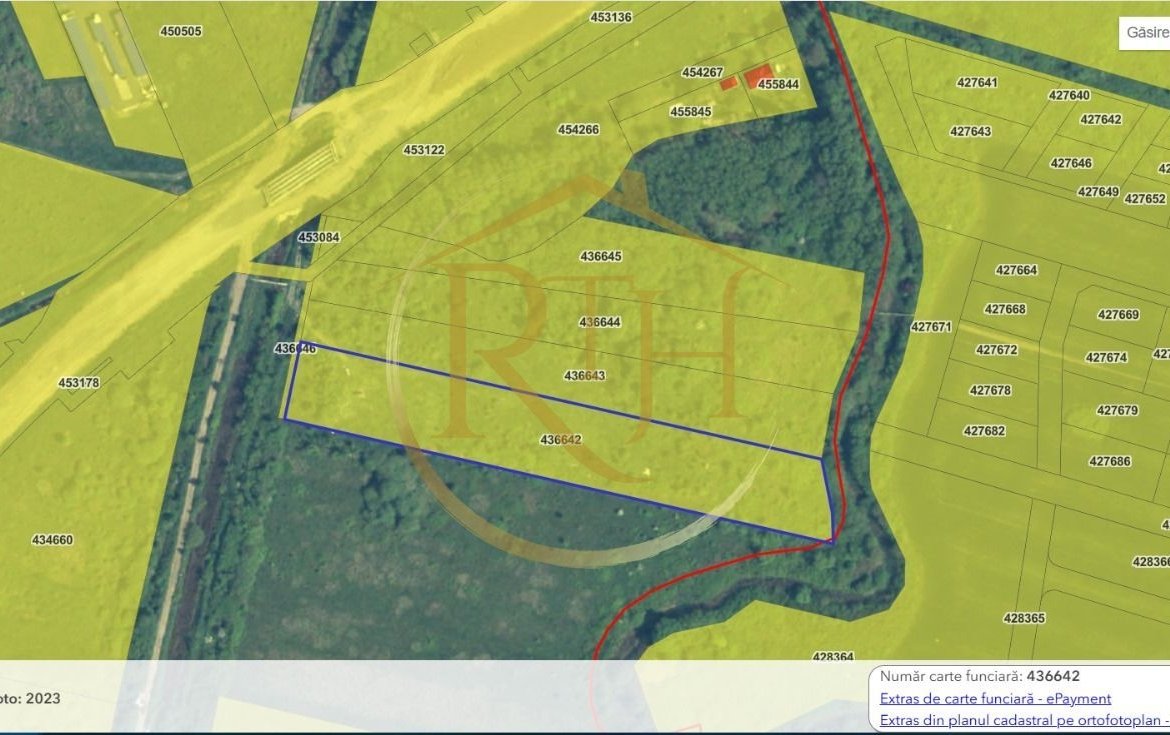Select the small parcel labeled 427672
The width and height of the screenshot is (1170, 735).
(996, 350)
